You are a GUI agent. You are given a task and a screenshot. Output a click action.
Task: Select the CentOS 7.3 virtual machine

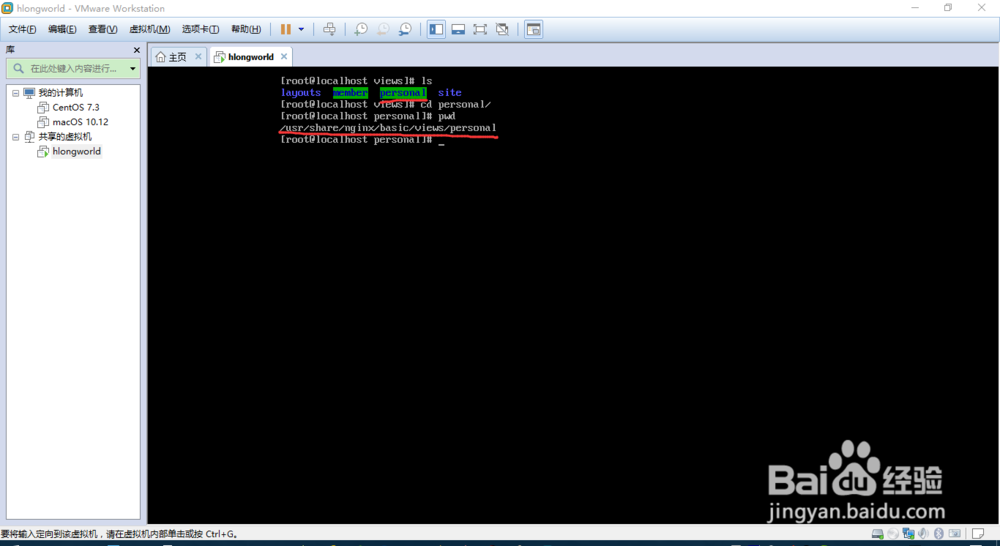pyautogui.click(x=76, y=107)
